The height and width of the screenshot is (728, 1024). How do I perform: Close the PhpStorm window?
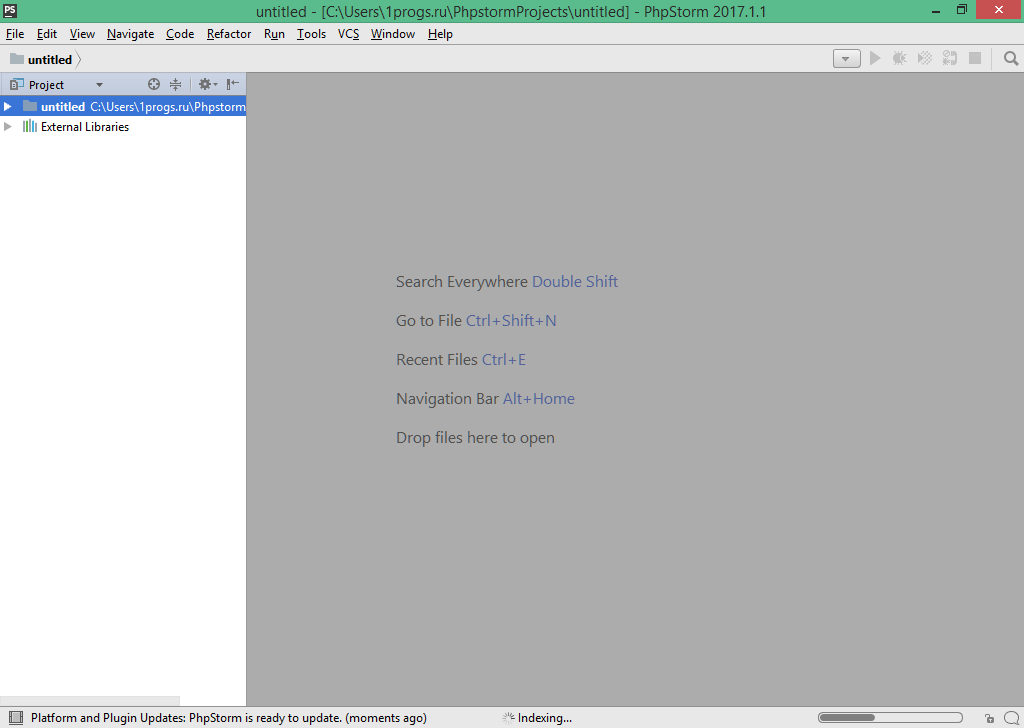point(999,10)
